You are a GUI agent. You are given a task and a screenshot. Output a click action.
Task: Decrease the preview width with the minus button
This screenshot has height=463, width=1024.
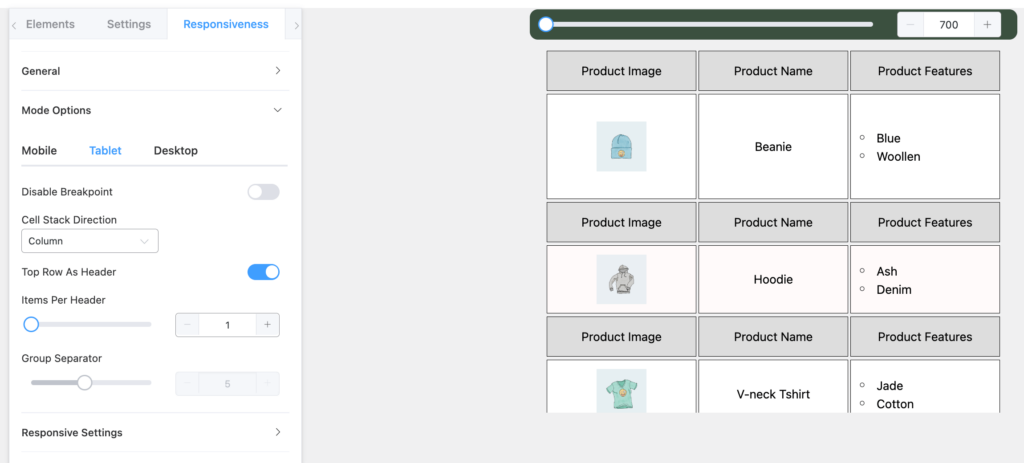[x=910, y=25]
